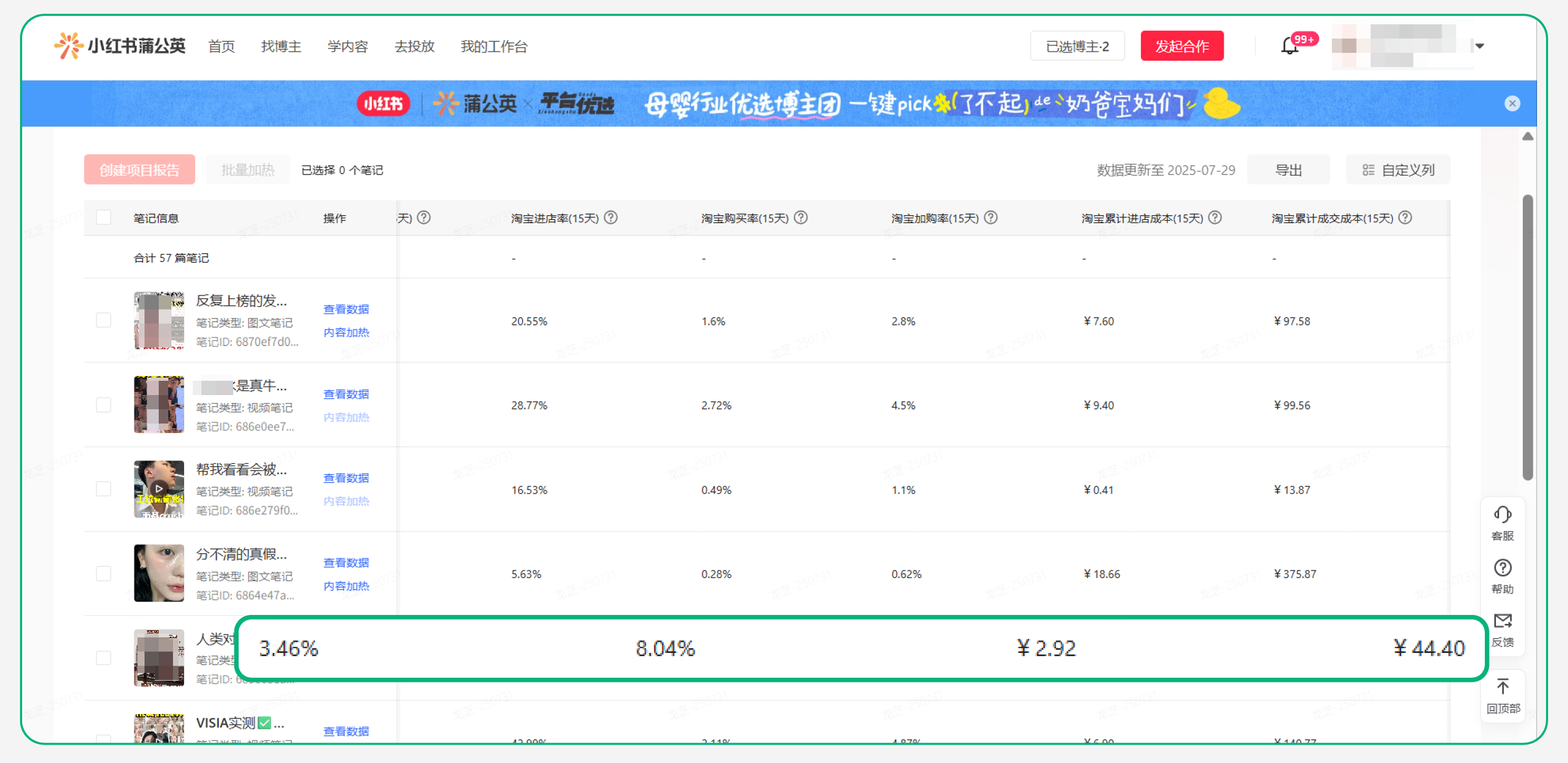Select checkbox for note ending 是真牛...
This screenshot has width=1568, height=763.
click(104, 405)
